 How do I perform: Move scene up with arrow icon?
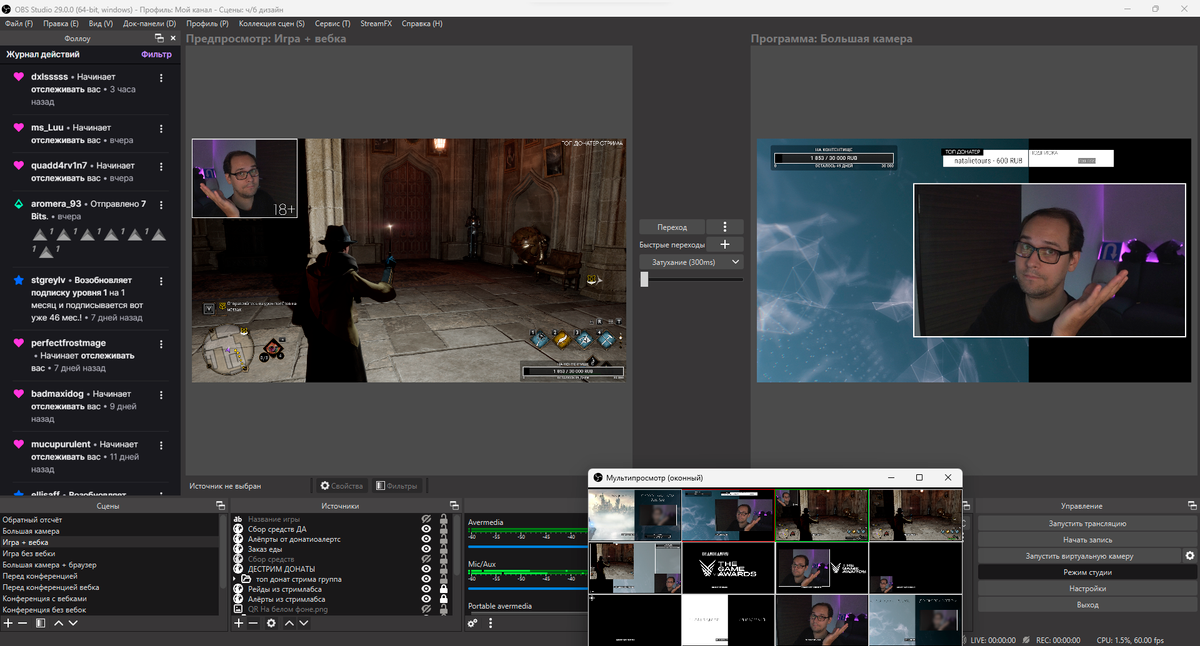tap(58, 623)
